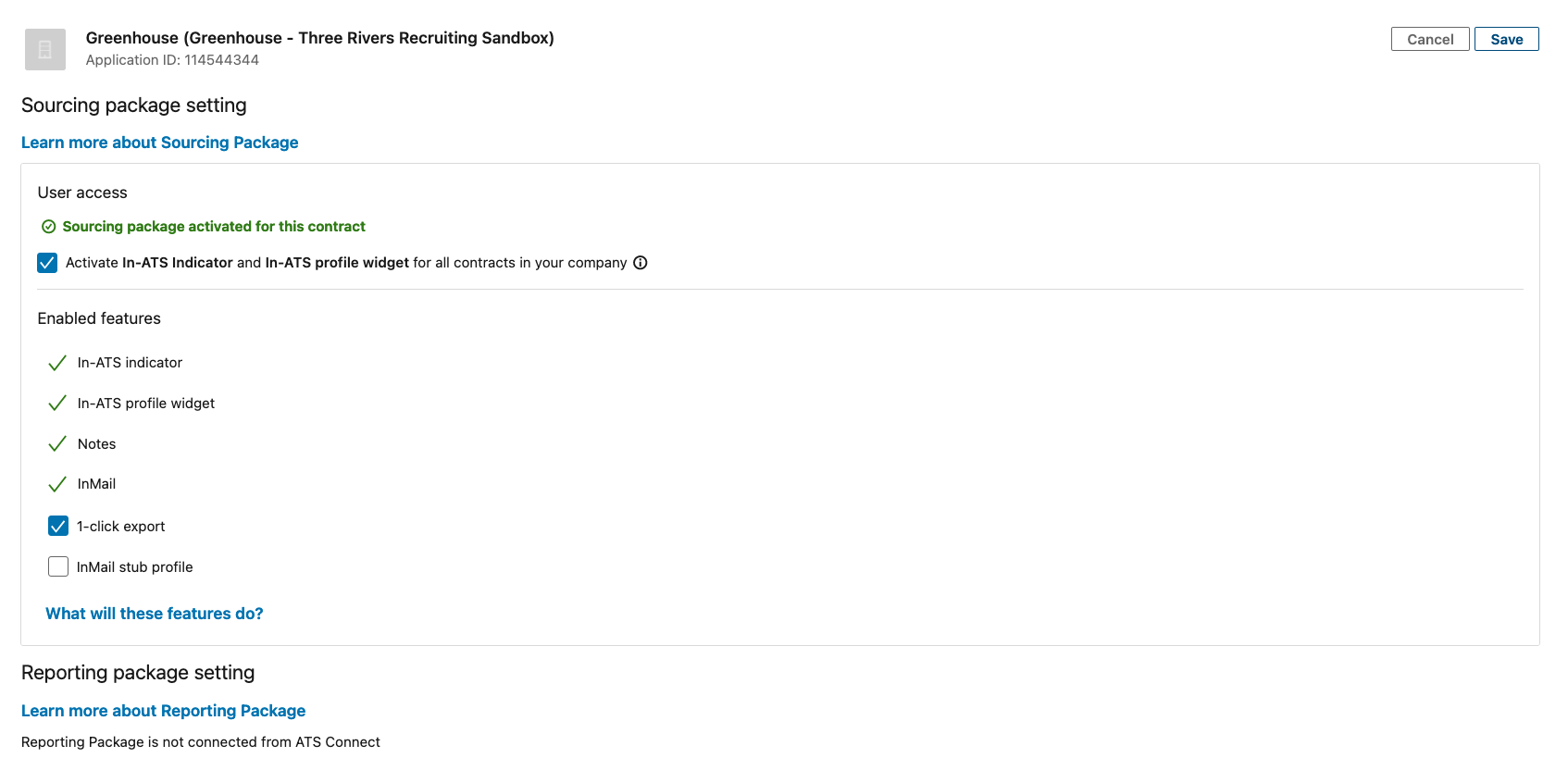Click the InMail feature green checkmark

pos(57,484)
